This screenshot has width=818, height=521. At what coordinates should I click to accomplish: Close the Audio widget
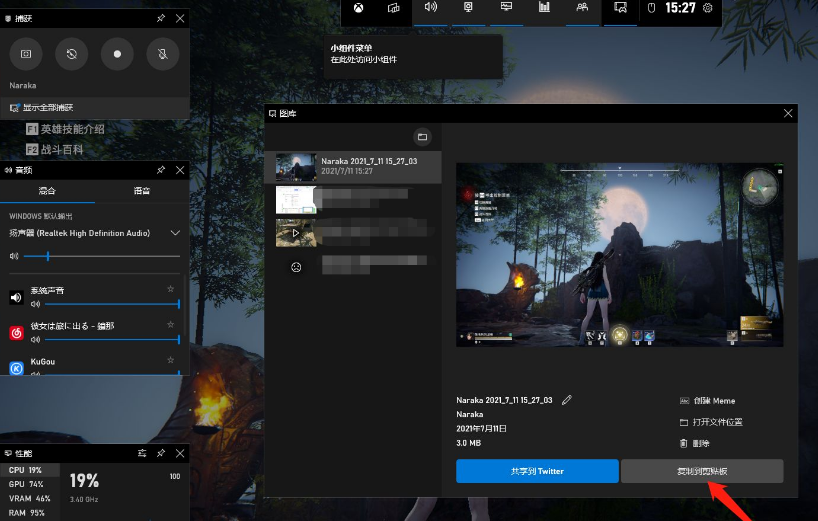click(x=180, y=170)
